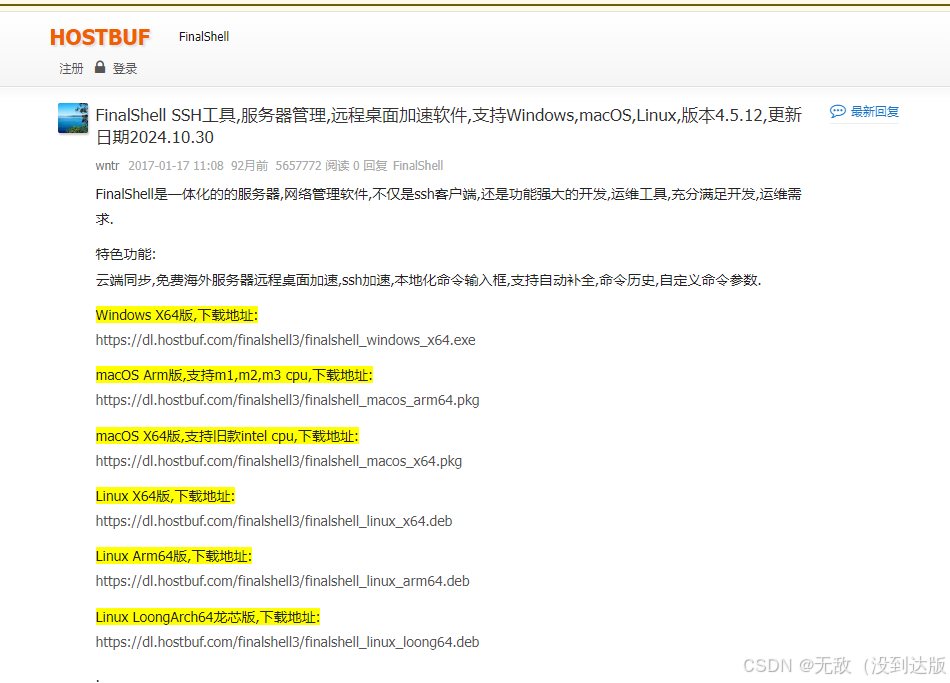Download the finalshell_linux_loong64.deb link
Screen dimensions: 950x683
click(287, 642)
